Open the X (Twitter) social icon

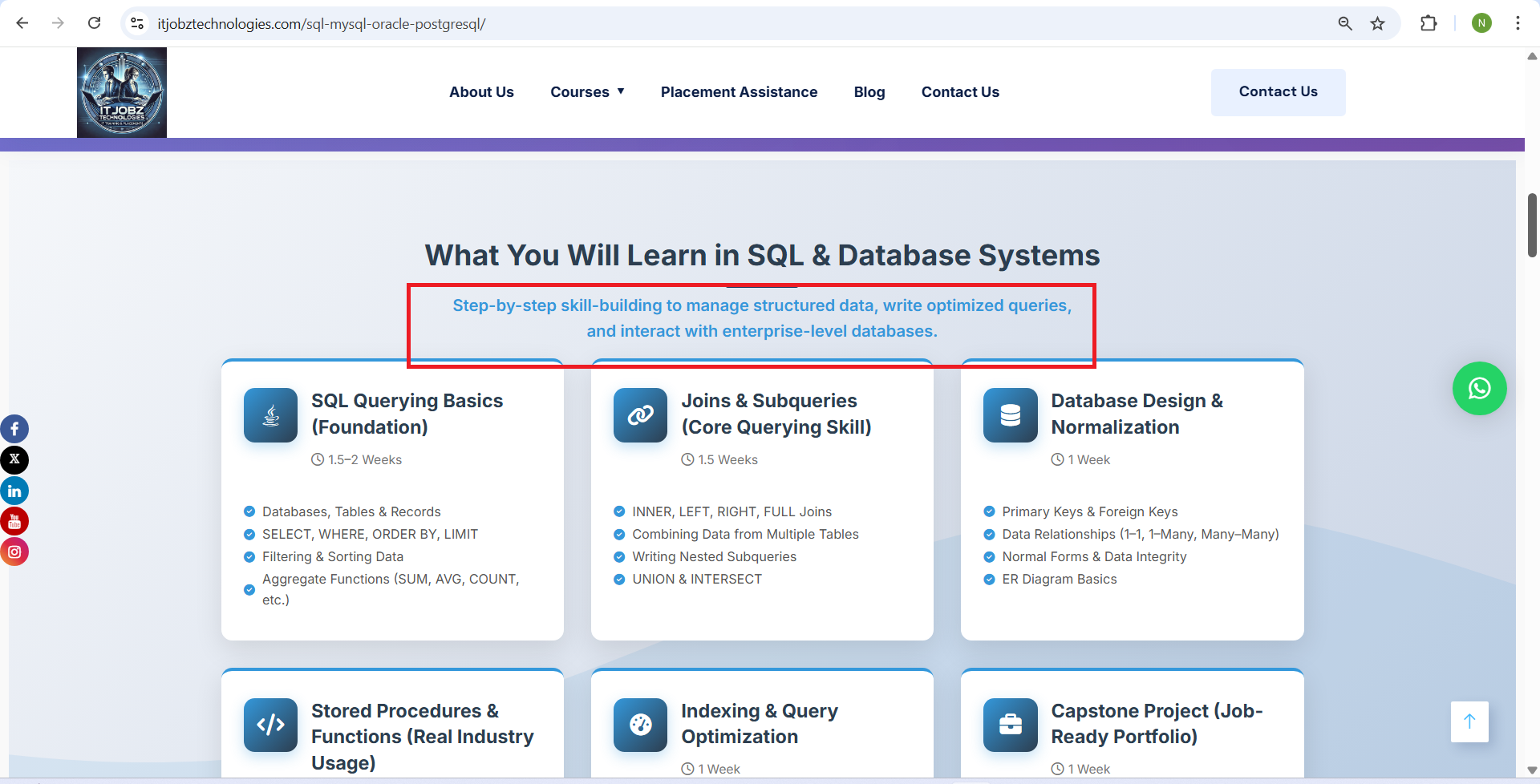(x=14, y=459)
